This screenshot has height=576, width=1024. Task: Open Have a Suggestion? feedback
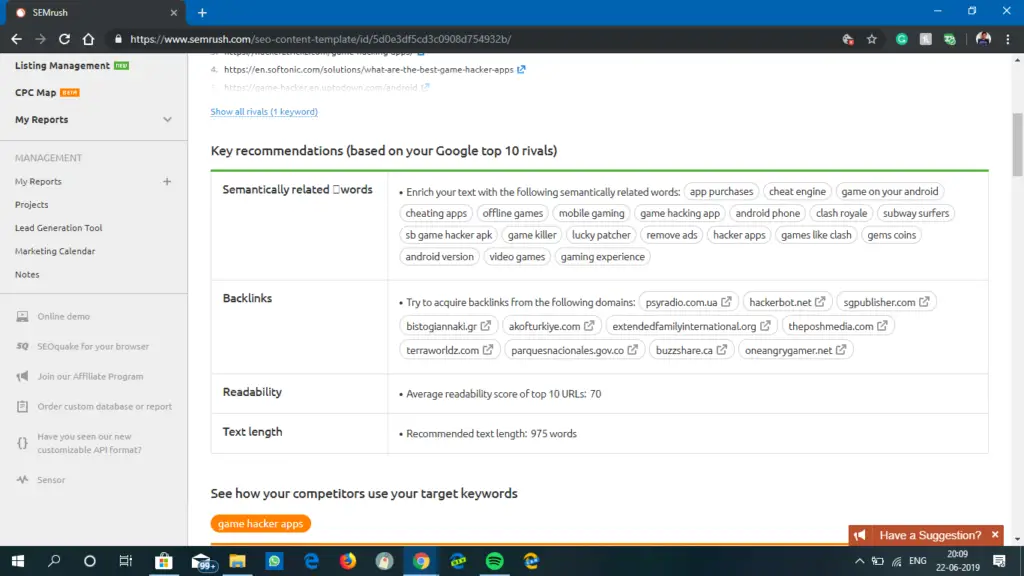929,536
